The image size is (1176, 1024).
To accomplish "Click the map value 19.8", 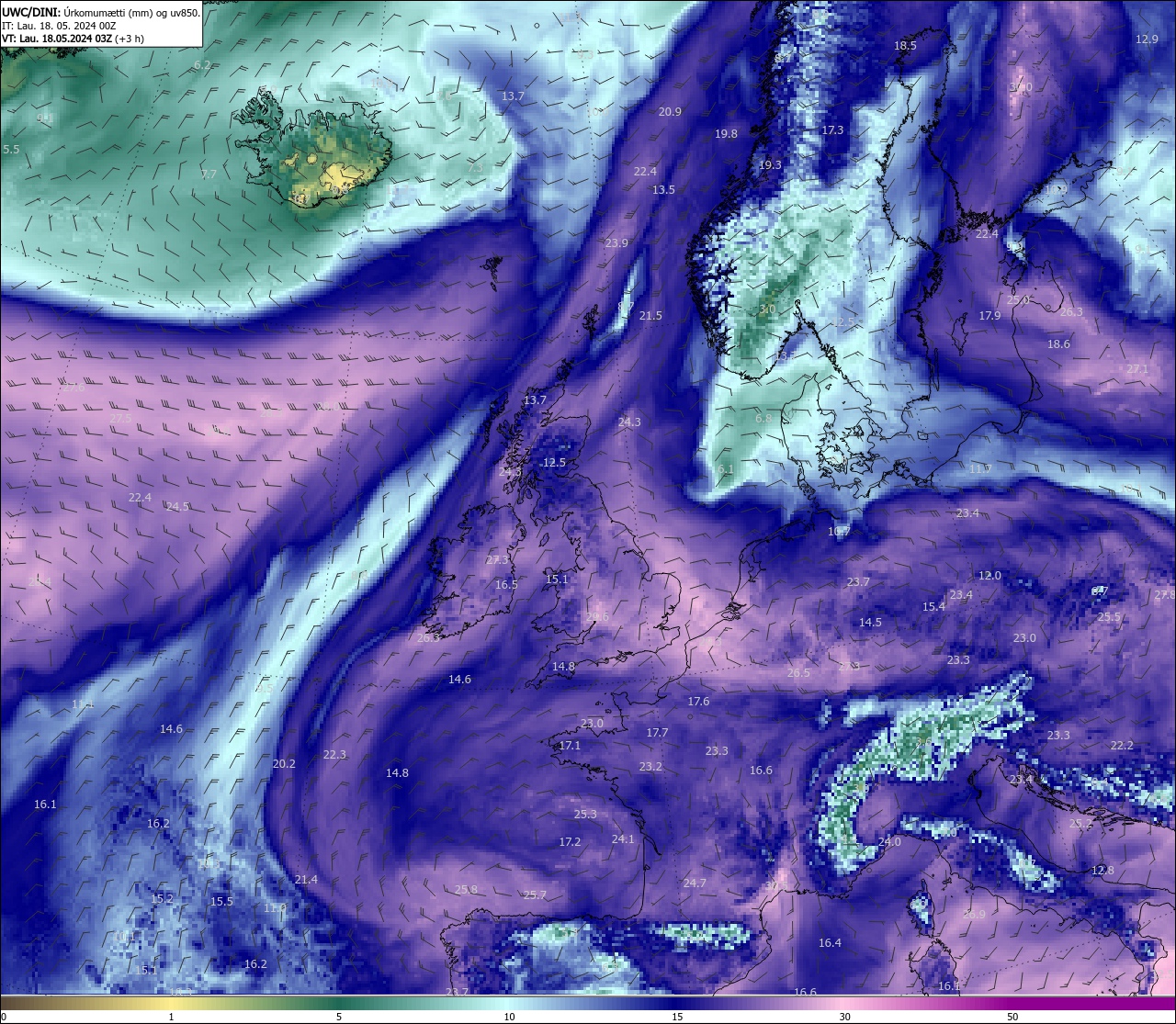I will pos(726,134).
